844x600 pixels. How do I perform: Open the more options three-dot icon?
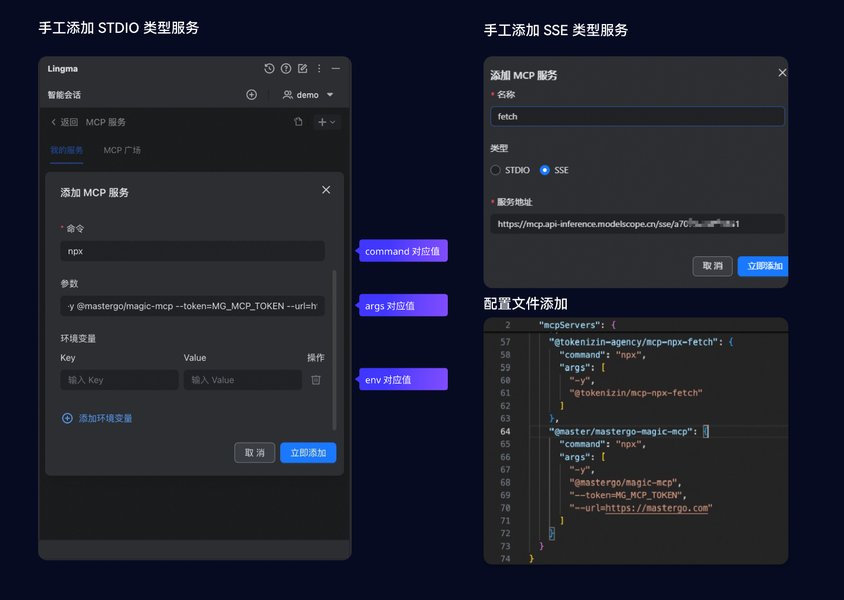[319, 68]
